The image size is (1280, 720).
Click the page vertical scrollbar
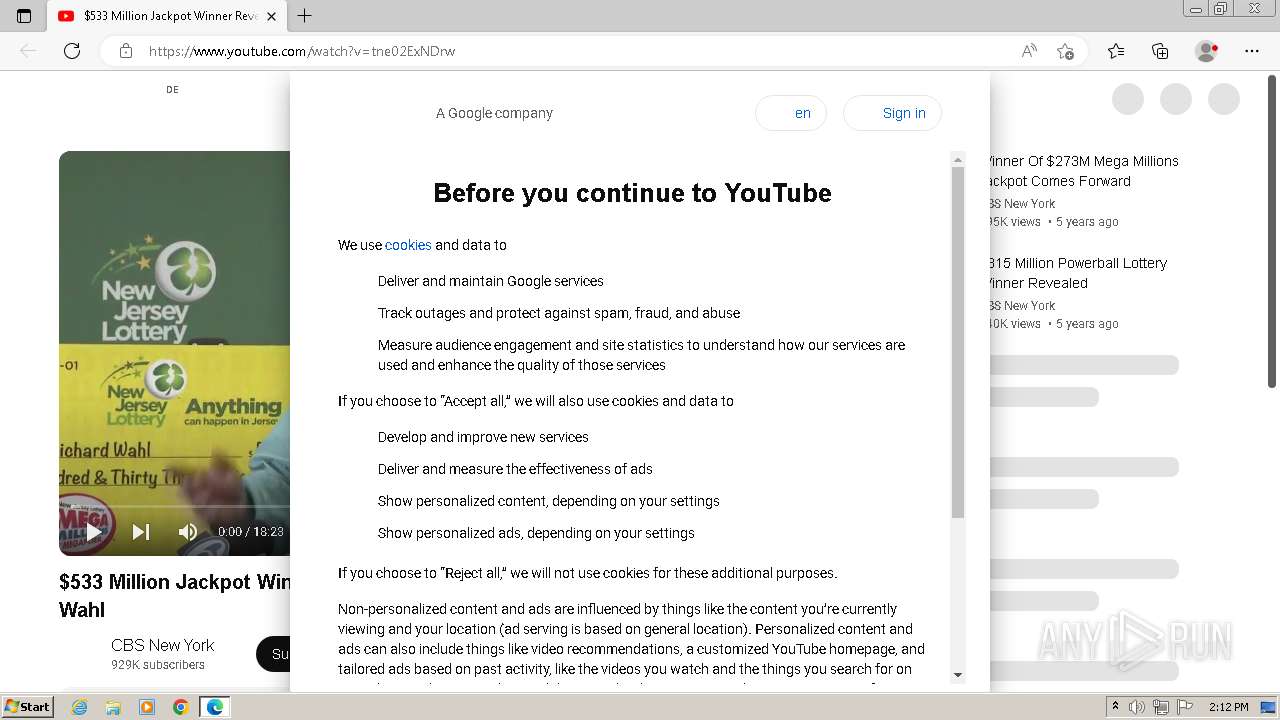(x=1272, y=230)
